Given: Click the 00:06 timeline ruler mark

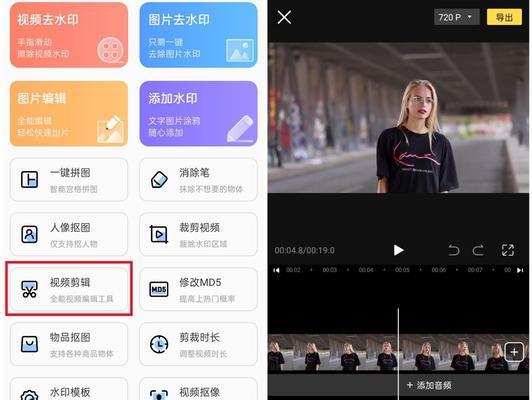Looking at the screenshot, I should click(438, 270).
